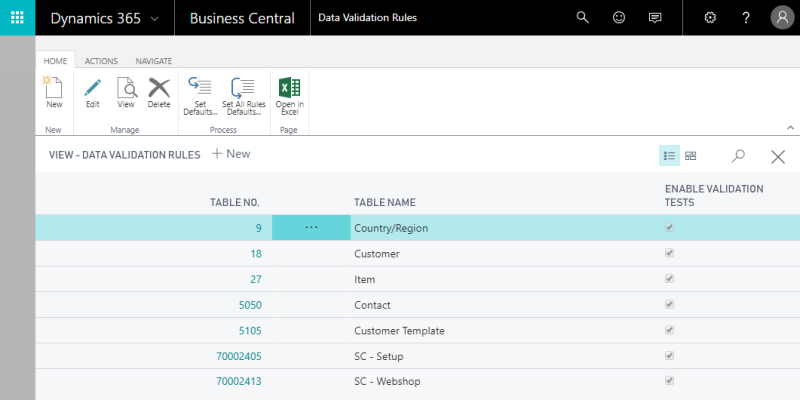The height and width of the screenshot is (400, 800).
Task: Toggle validation checkbox for Contact row
Action: click(x=670, y=304)
